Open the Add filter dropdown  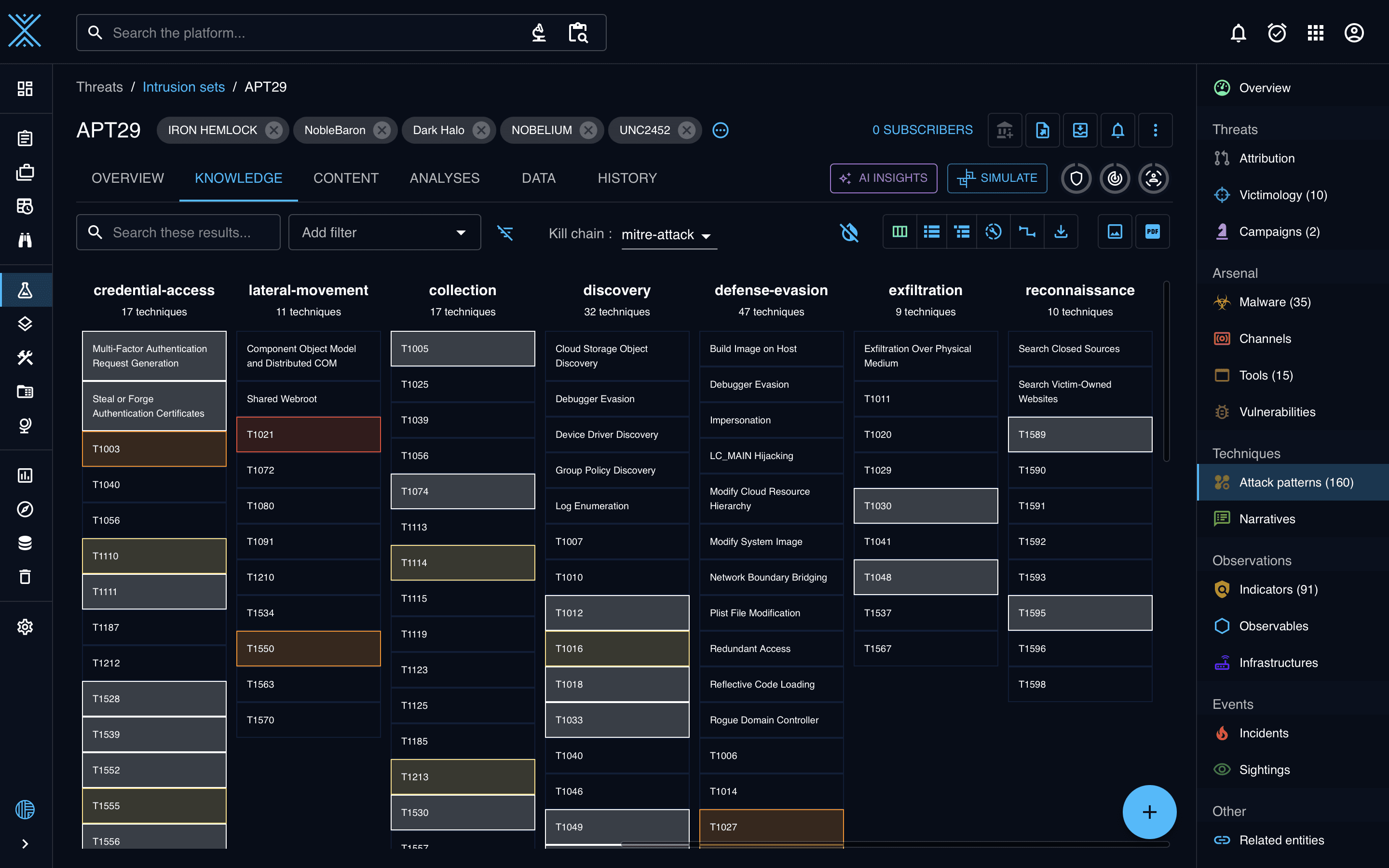[x=384, y=232]
